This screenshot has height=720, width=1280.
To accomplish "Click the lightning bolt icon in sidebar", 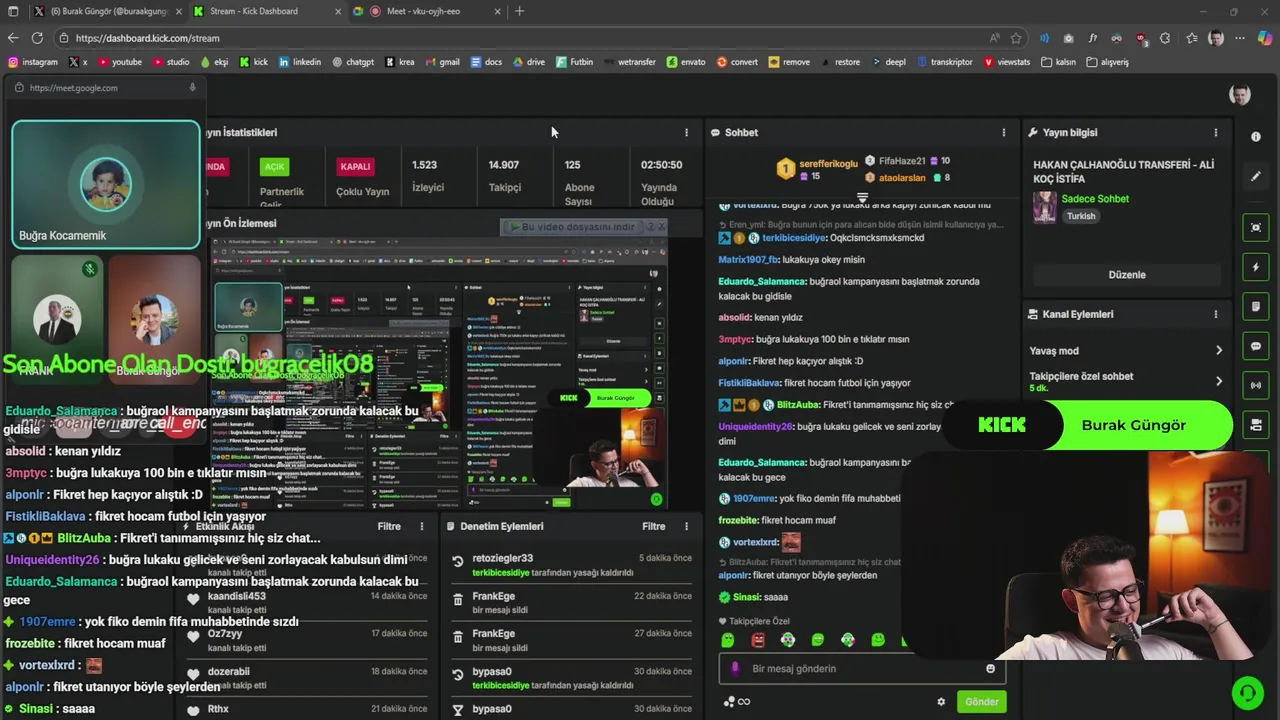I will (1256, 268).
